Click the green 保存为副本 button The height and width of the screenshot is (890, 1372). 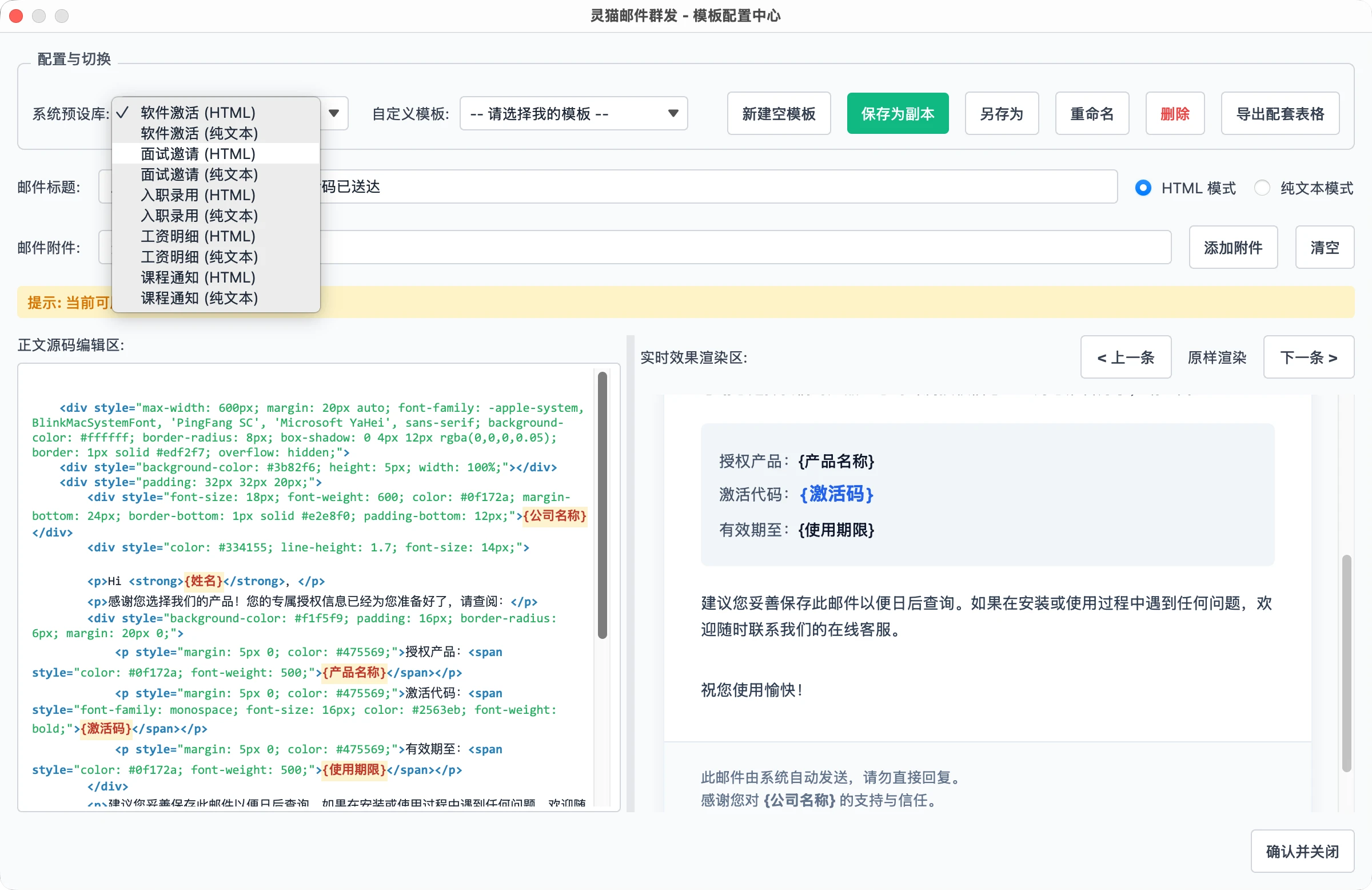(898, 114)
